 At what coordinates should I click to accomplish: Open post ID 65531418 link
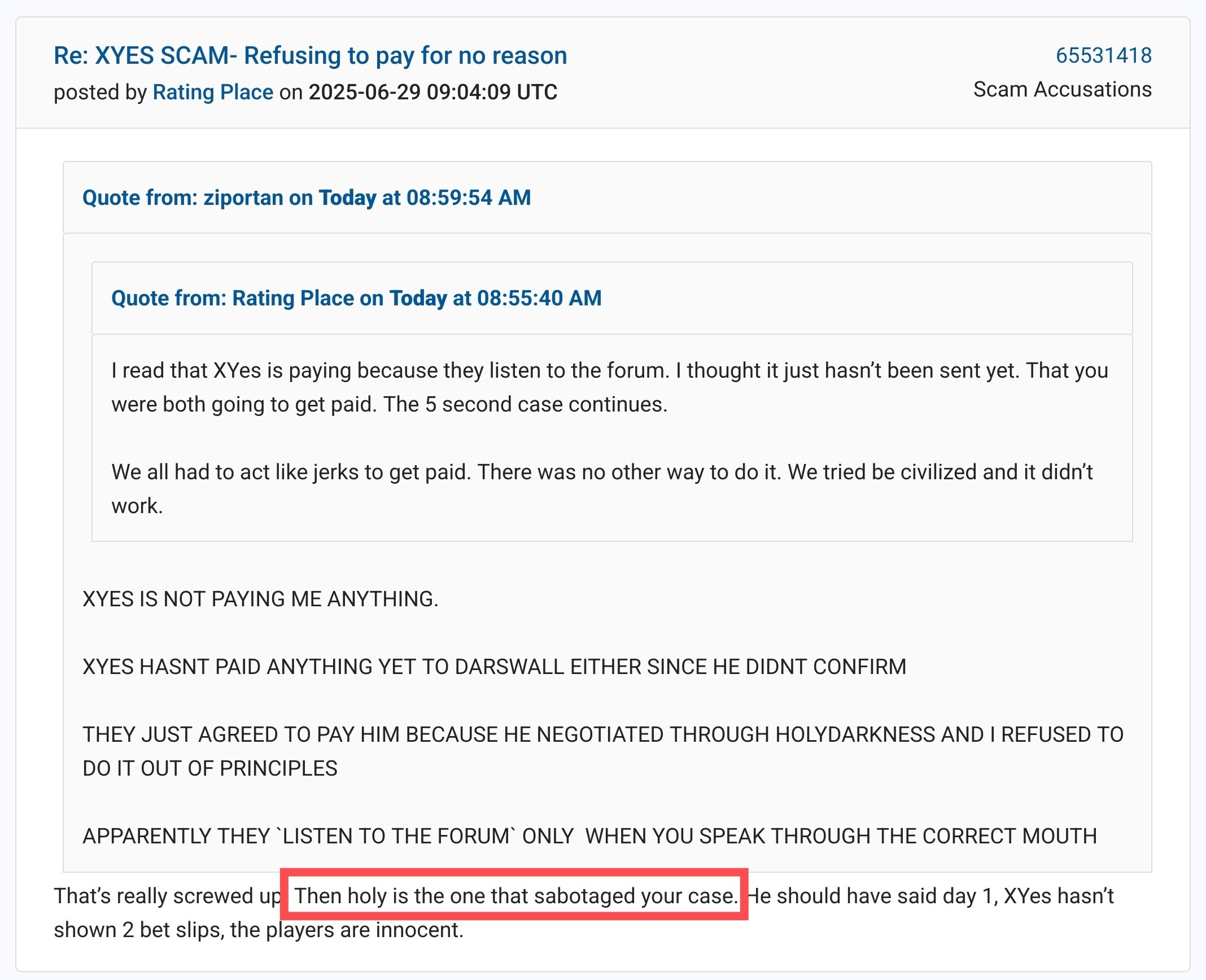tap(1103, 55)
